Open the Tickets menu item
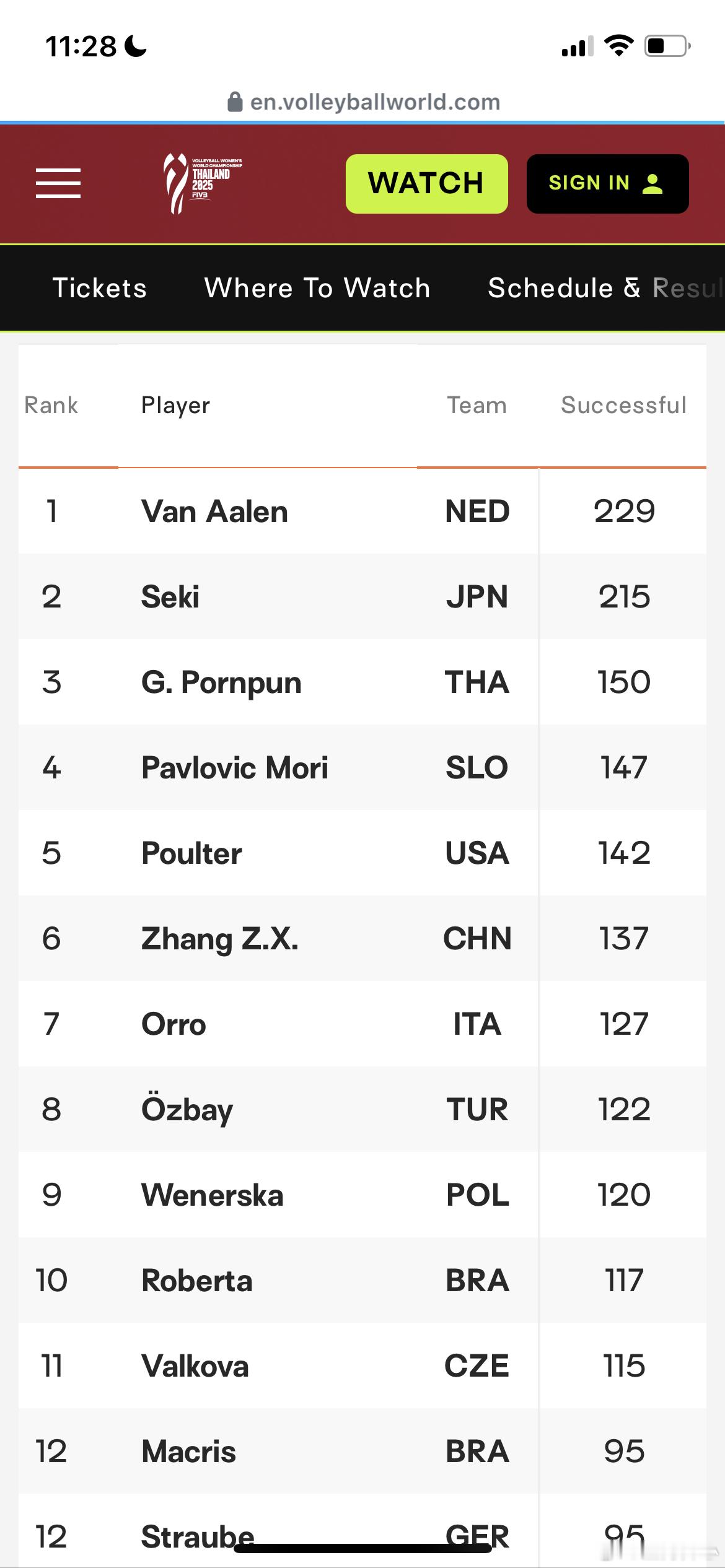The image size is (725, 1568). tap(100, 288)
